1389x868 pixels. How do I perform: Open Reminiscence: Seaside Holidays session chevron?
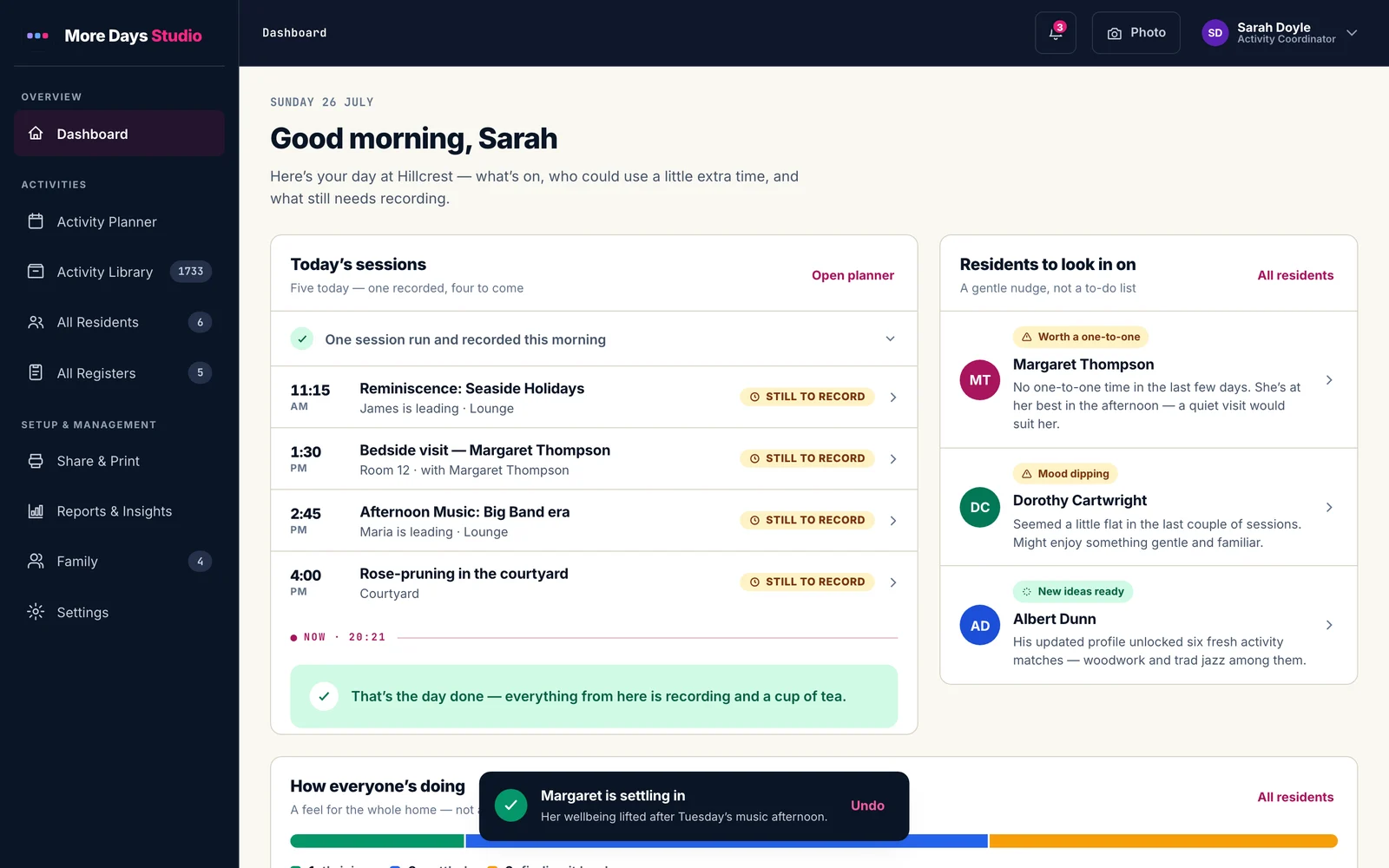coord(893,398)
